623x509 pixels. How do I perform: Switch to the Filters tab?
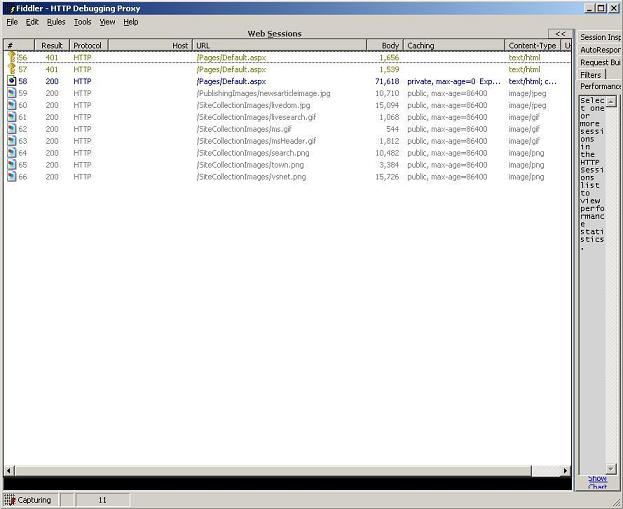coord(591,75)
